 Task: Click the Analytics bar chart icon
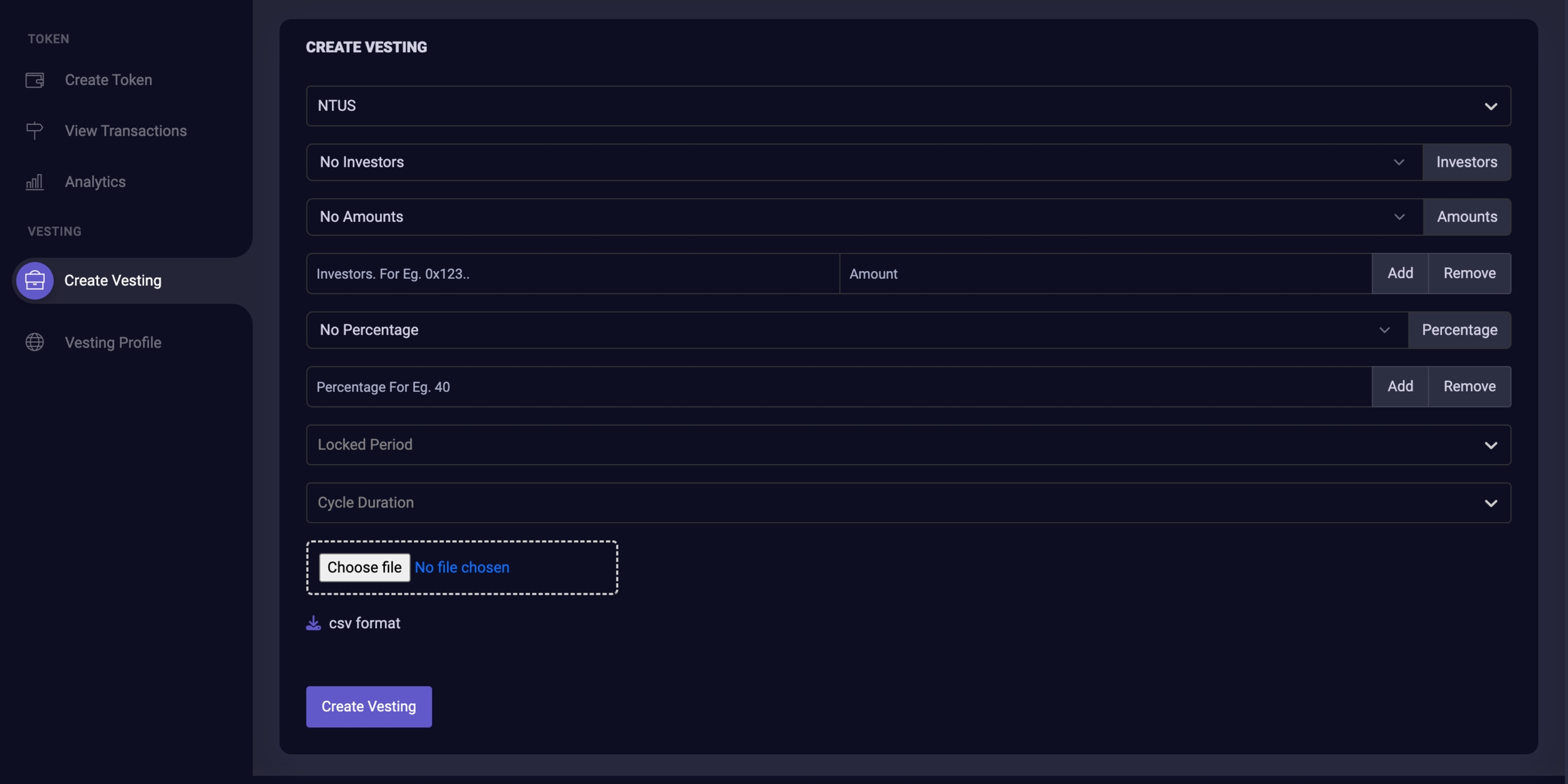[35, 182]
